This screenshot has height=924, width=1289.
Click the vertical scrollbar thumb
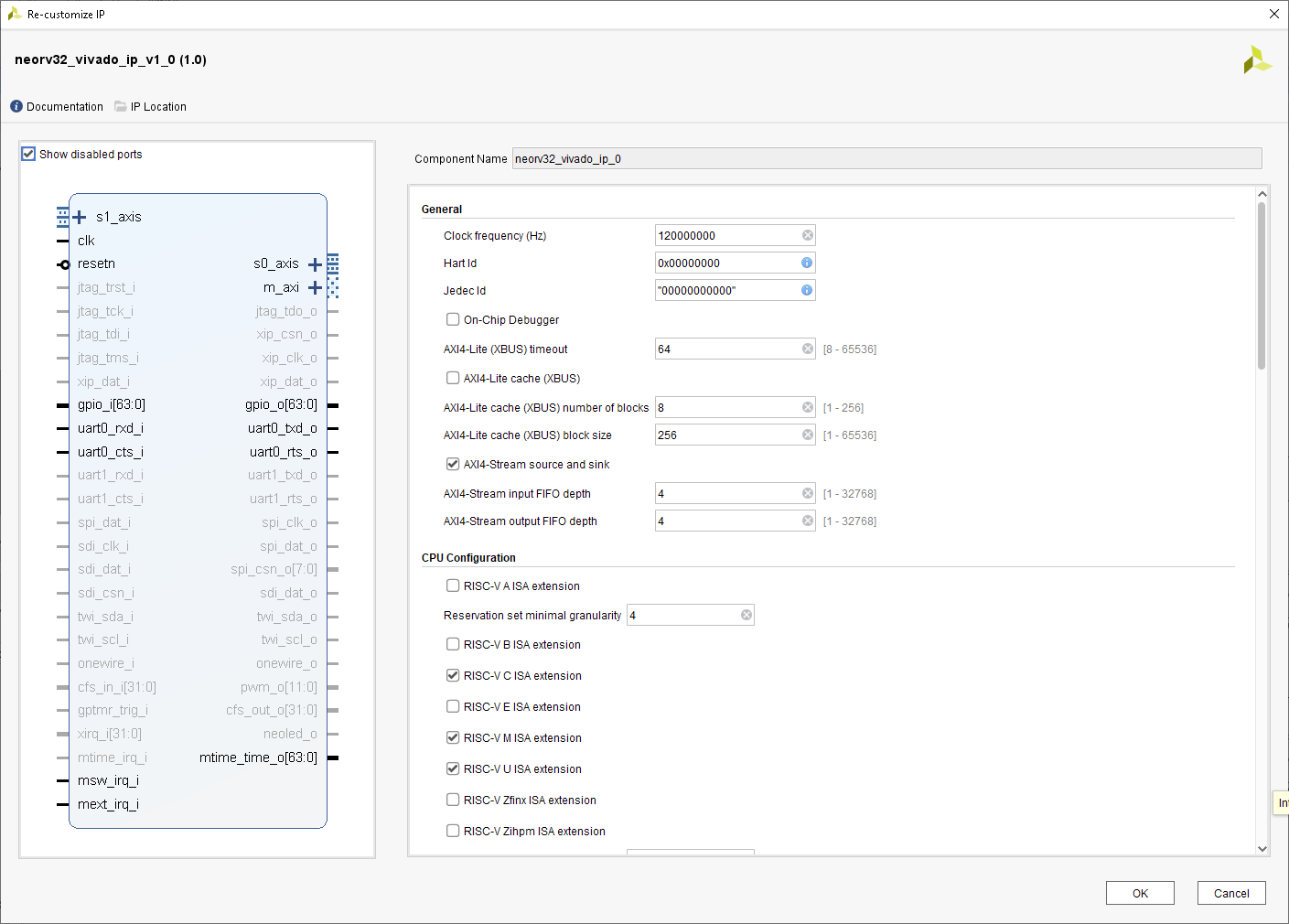pos(1262,285)
